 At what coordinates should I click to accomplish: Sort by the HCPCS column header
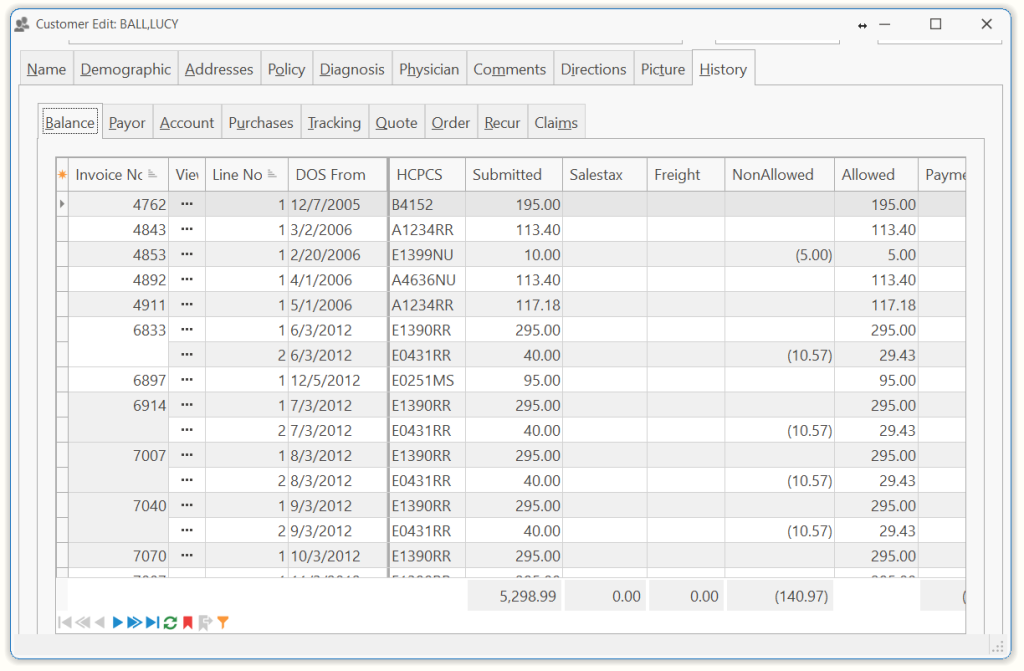coord(427,174)
